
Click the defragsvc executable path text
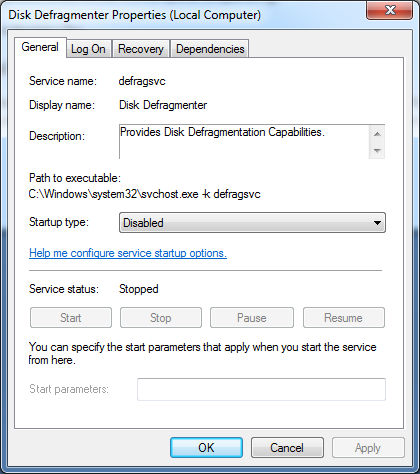(144, 194)
